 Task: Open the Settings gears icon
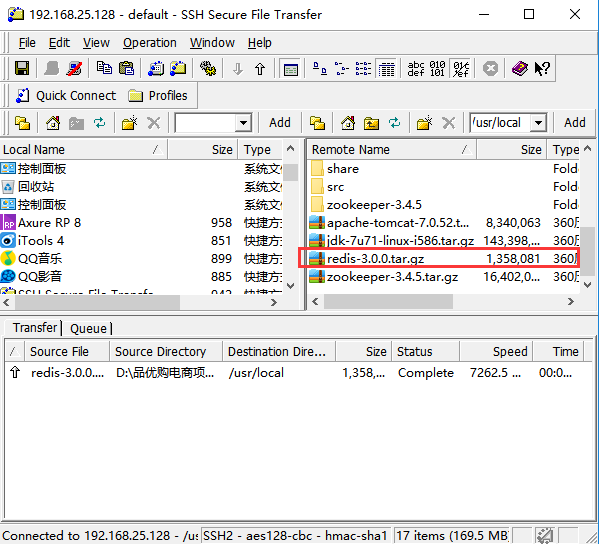click(208, 69)
